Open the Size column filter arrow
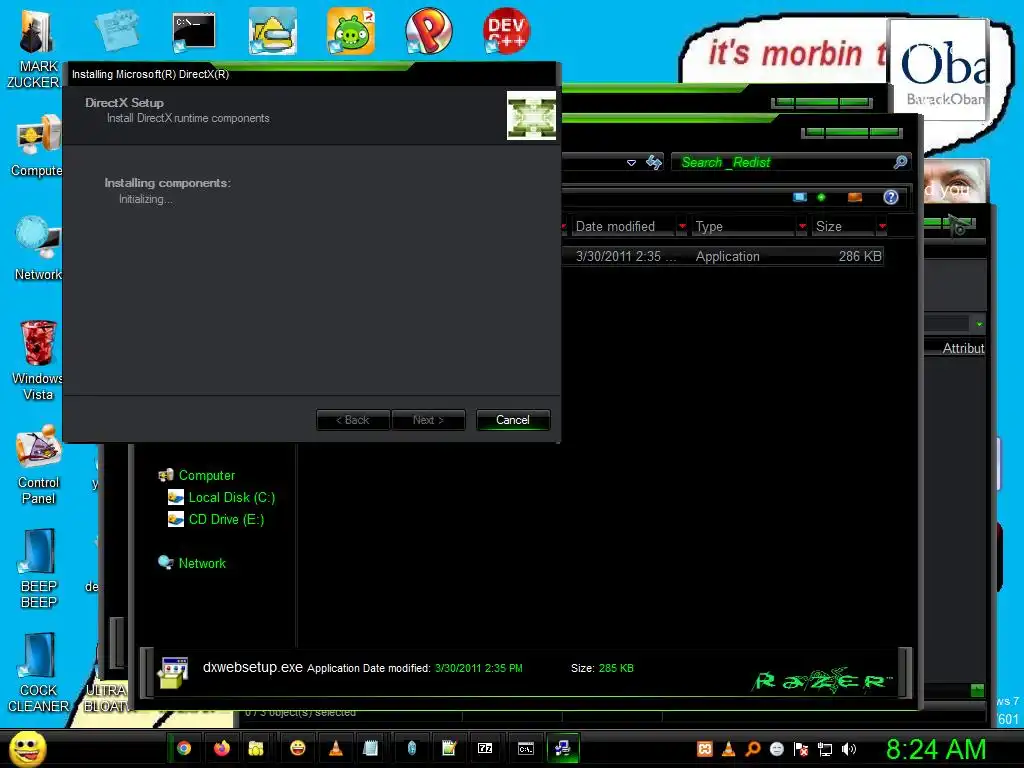 pos(882,227)
